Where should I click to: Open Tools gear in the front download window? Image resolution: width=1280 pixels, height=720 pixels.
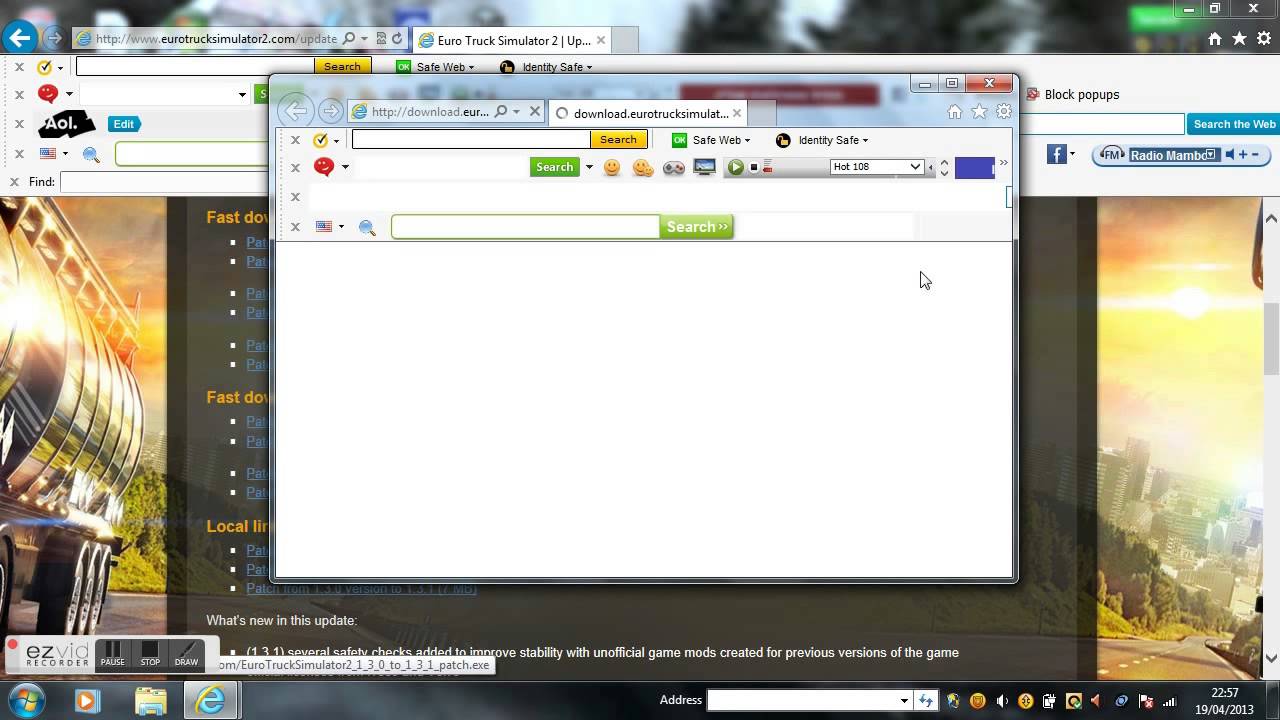pos(1003,112)
